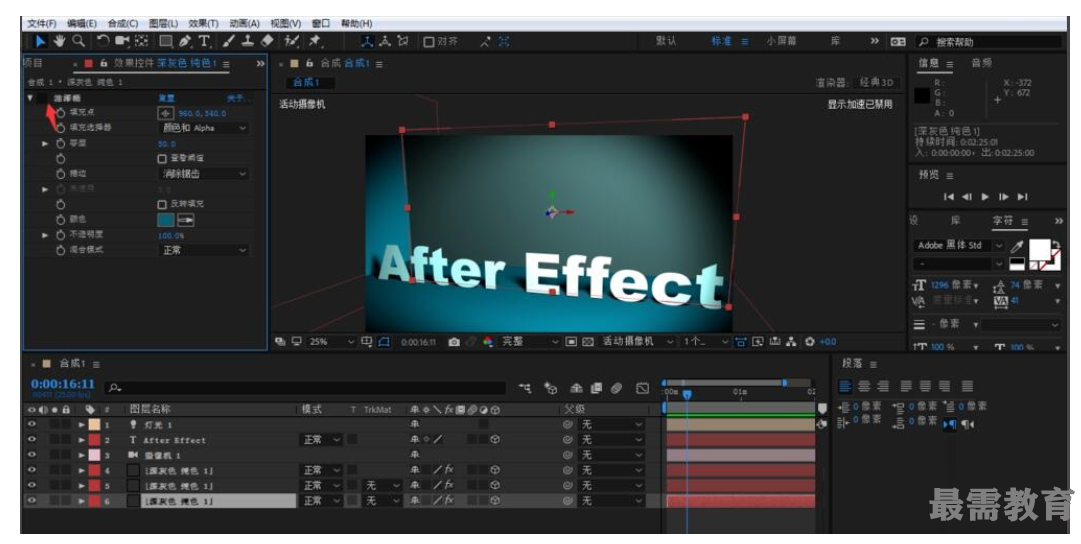Switch to World Axis mode
Screen dimensions: 1081x544
coord(385,41)
